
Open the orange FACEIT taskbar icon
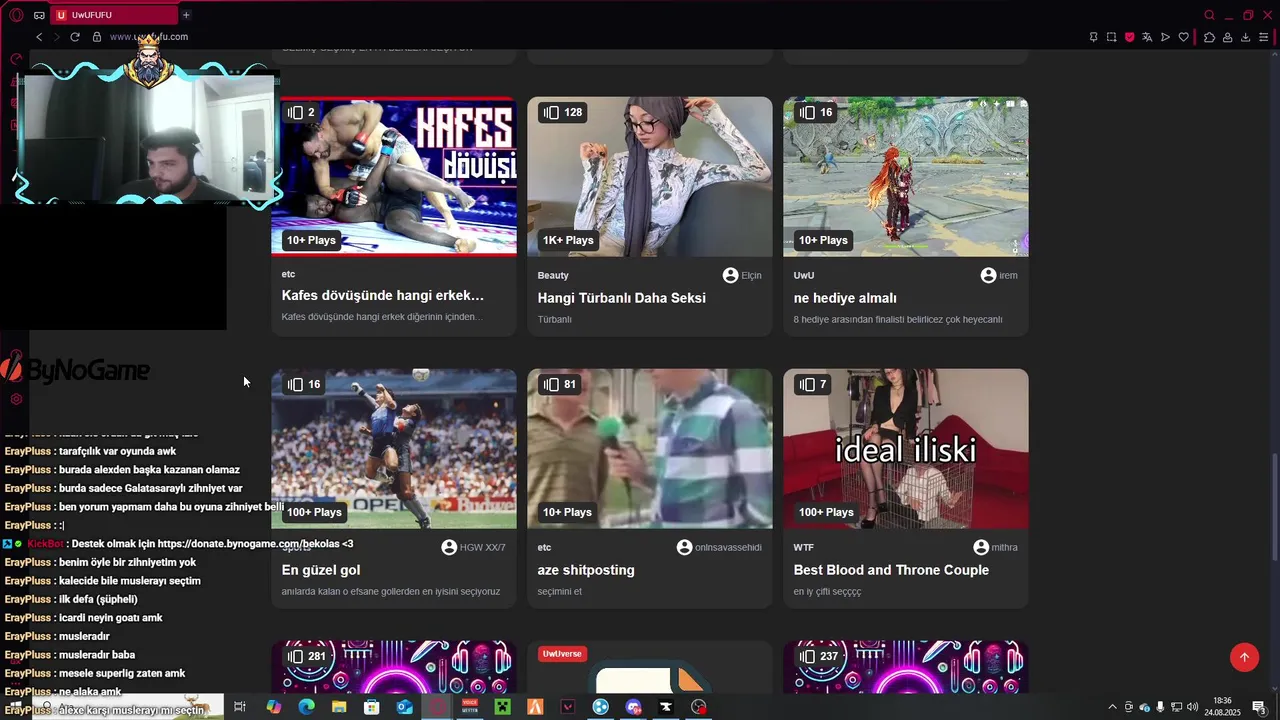535,707
